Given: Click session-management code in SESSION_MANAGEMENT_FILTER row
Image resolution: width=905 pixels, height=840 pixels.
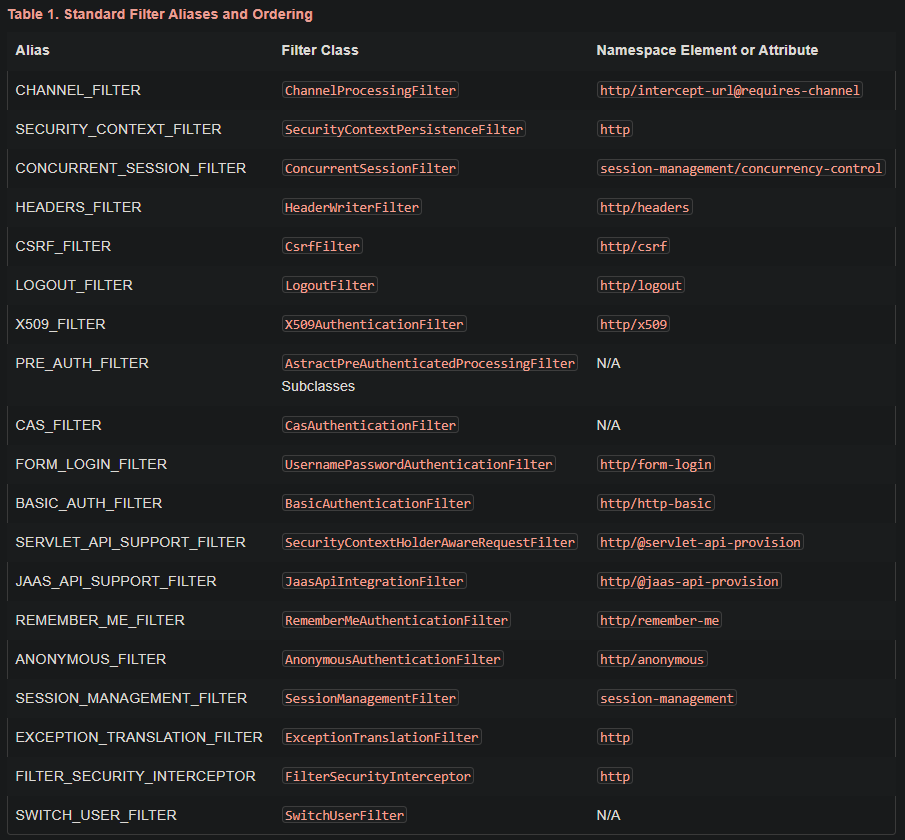Looking at the screenshot, I should pos(667,698).
